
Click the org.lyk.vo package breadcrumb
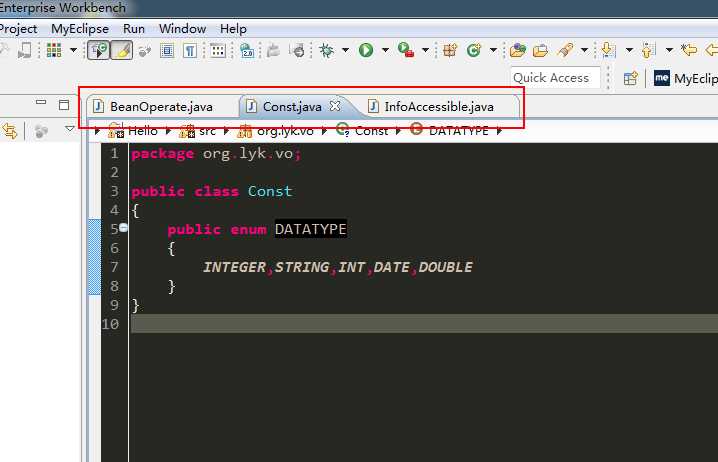tap(276, 131)
